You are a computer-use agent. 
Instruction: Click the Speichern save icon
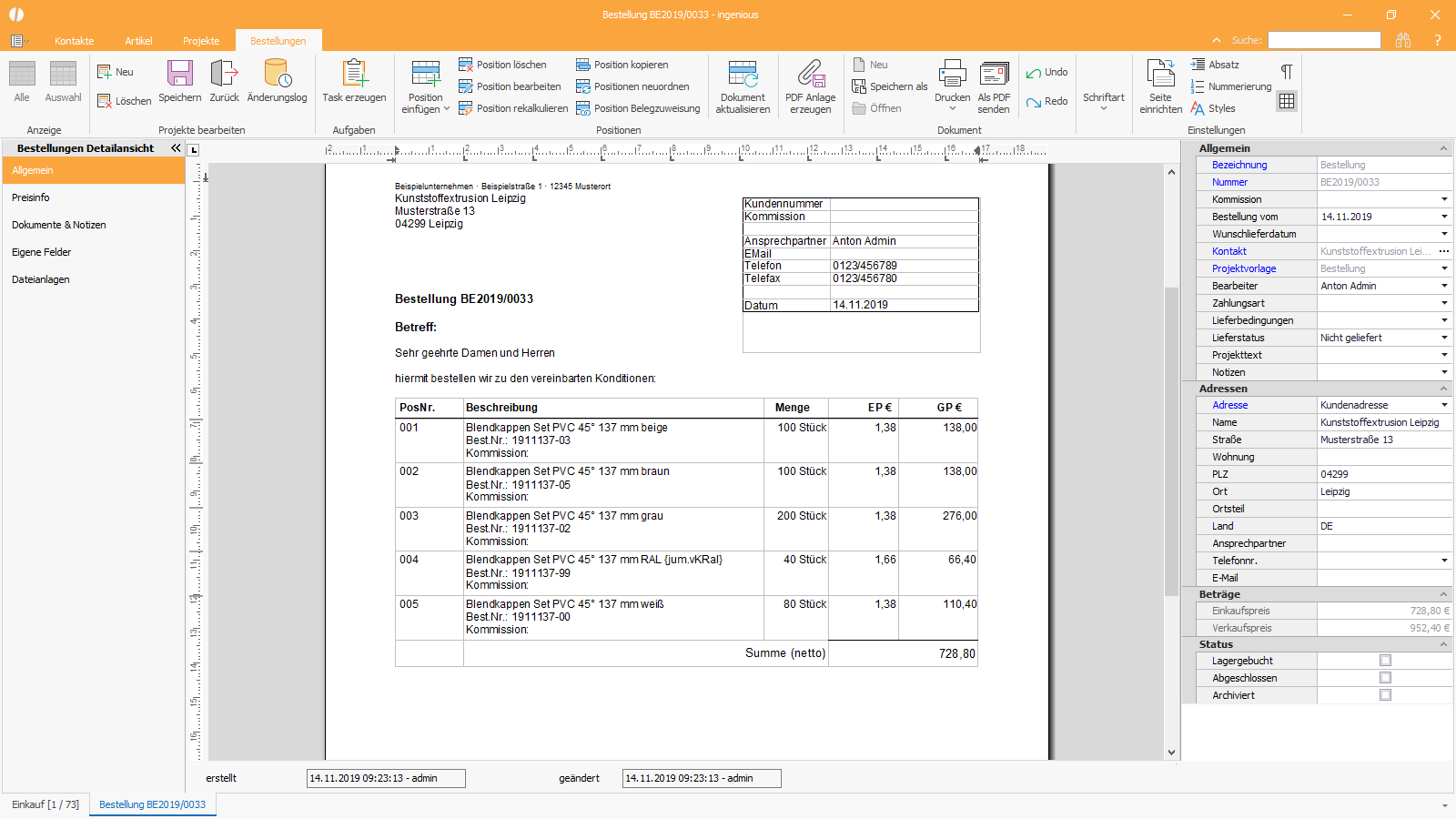click(179, 74)
